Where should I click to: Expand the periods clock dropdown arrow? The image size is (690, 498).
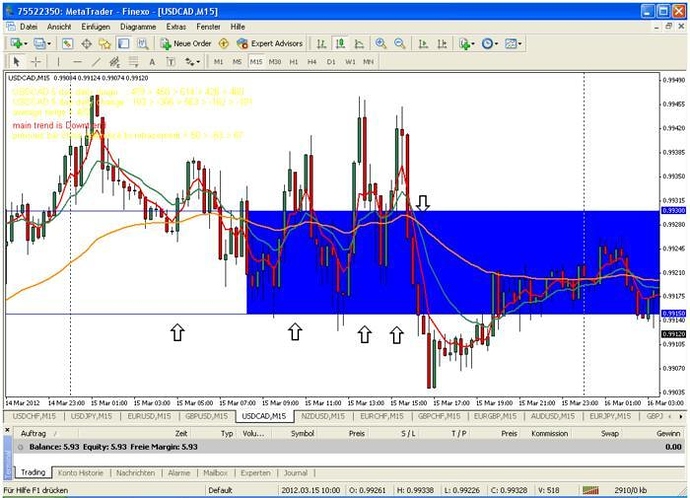(x=496, y=44)
